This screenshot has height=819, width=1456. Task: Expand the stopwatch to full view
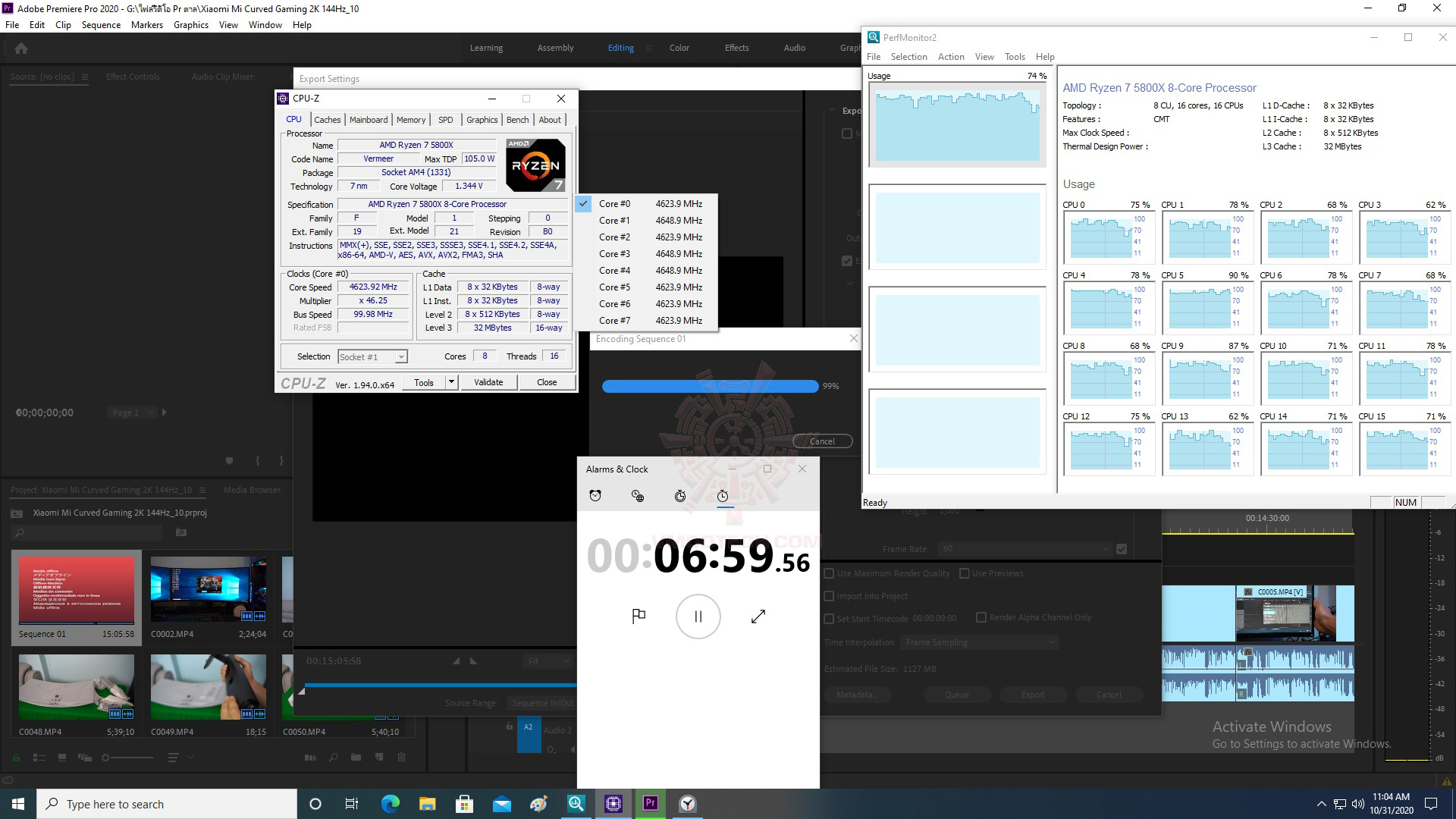tap(758, 617)
